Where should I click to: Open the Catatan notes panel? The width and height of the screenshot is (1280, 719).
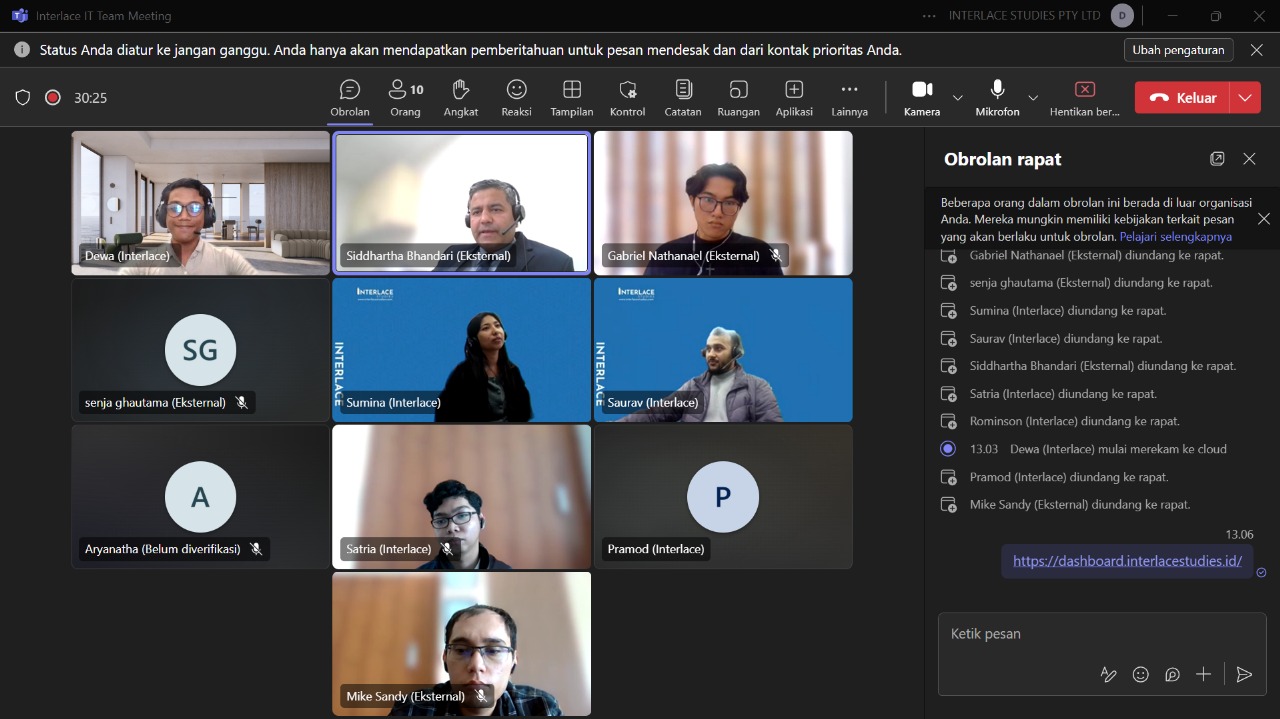pos(683,98)
